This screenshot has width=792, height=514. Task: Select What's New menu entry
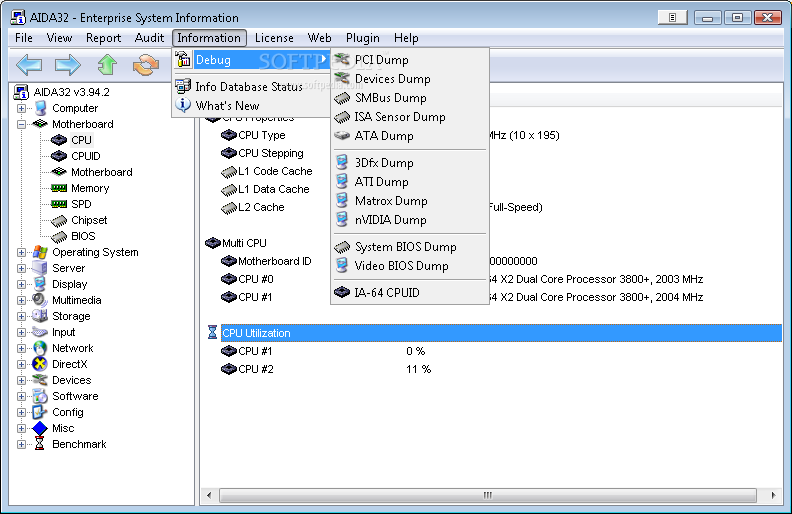251,106
